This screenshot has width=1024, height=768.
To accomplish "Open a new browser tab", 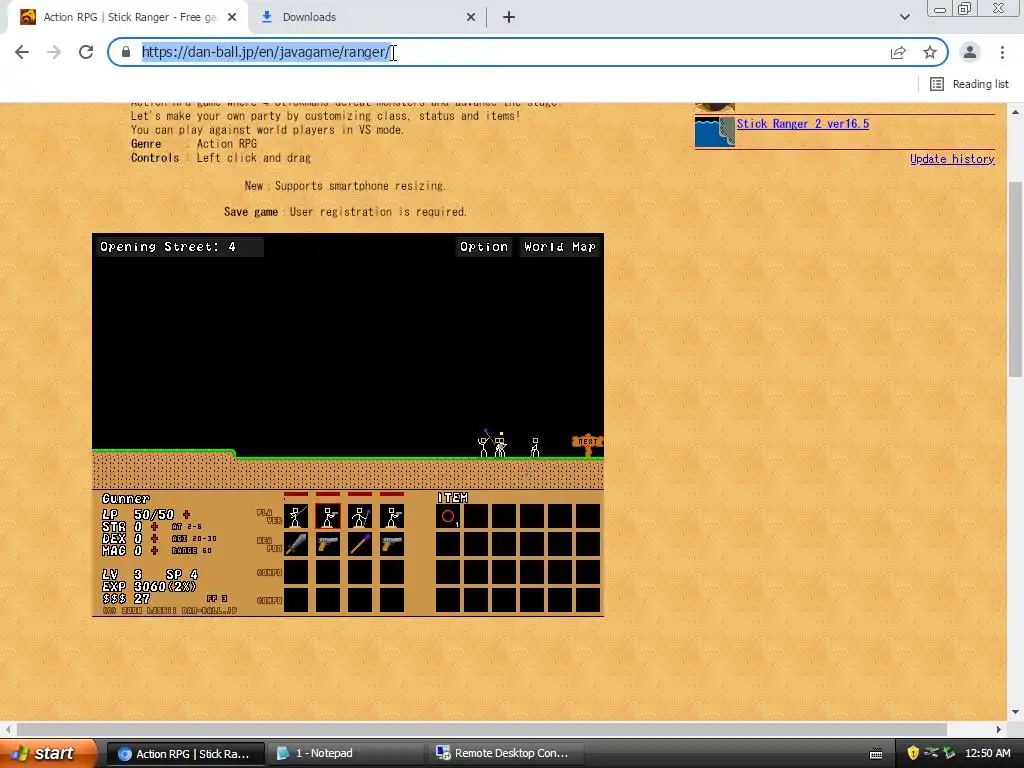I will pos(509,17).
